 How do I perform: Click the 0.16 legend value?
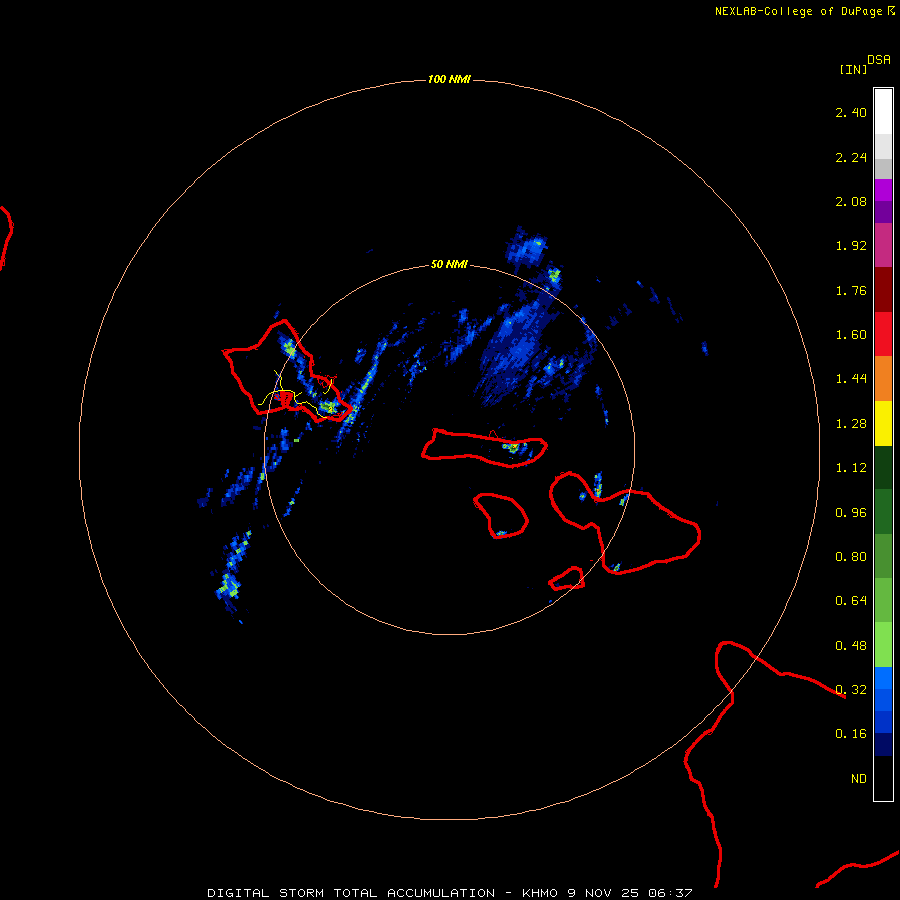click(x=851, y=734)
